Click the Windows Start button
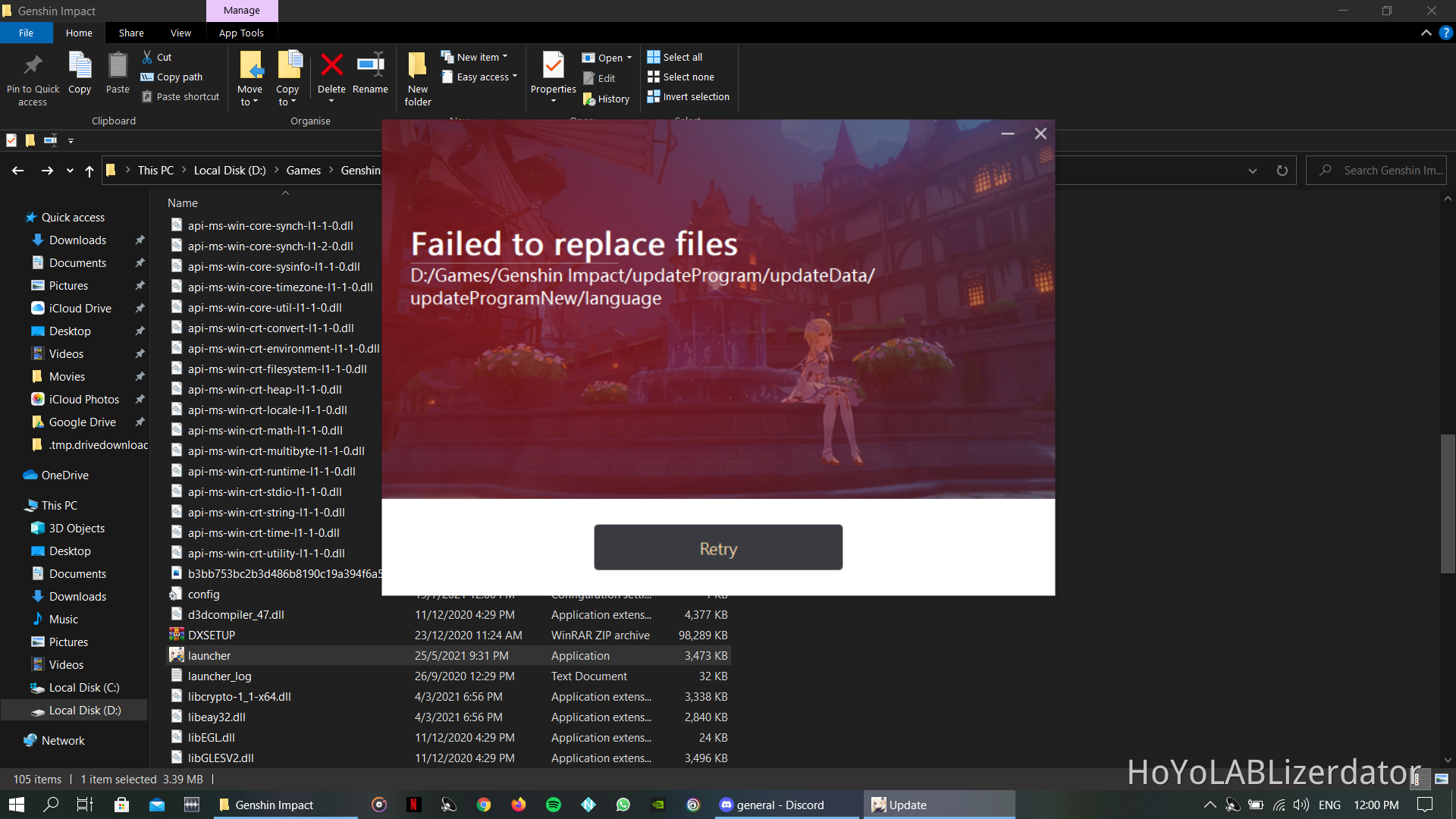Viewport: 1456px width, 819px height. (17, 805)
